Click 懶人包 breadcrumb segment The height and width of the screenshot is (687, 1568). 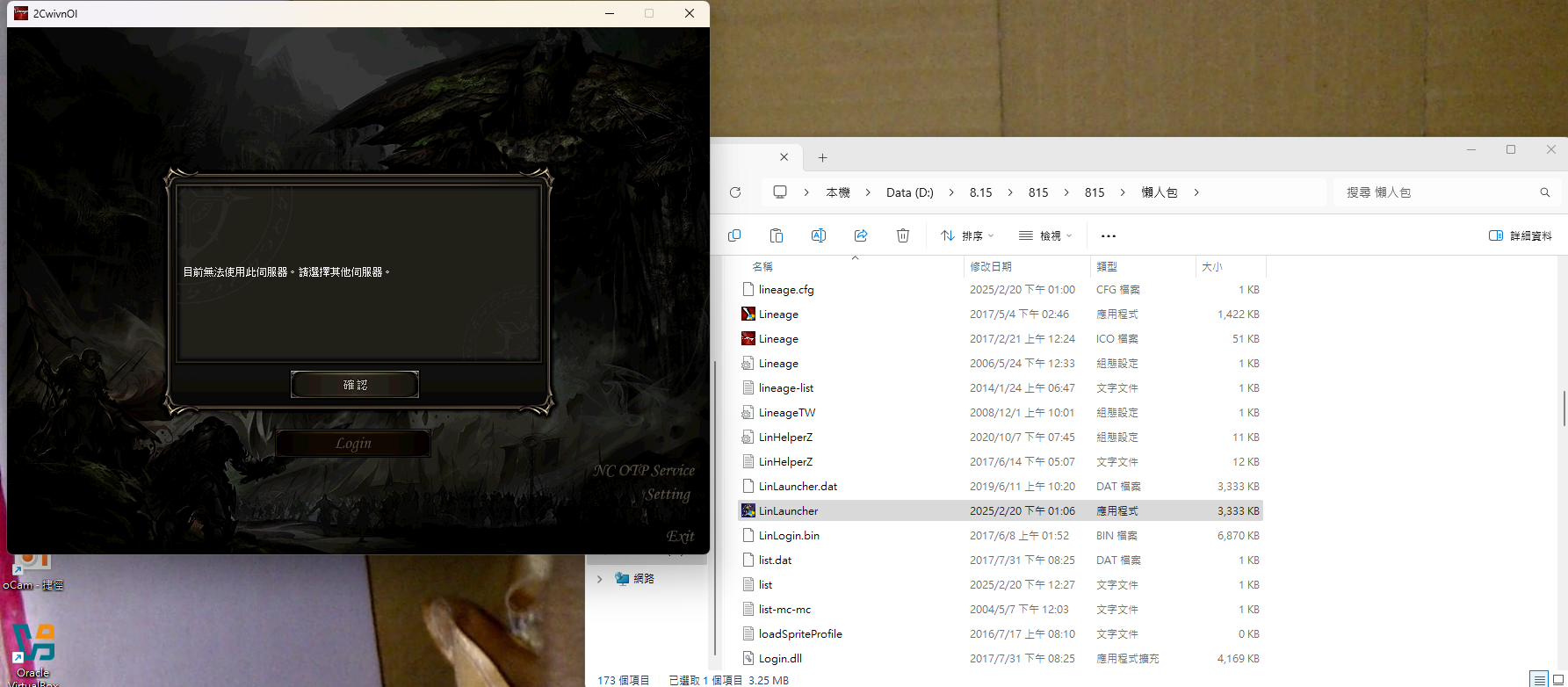point(1160,192)
